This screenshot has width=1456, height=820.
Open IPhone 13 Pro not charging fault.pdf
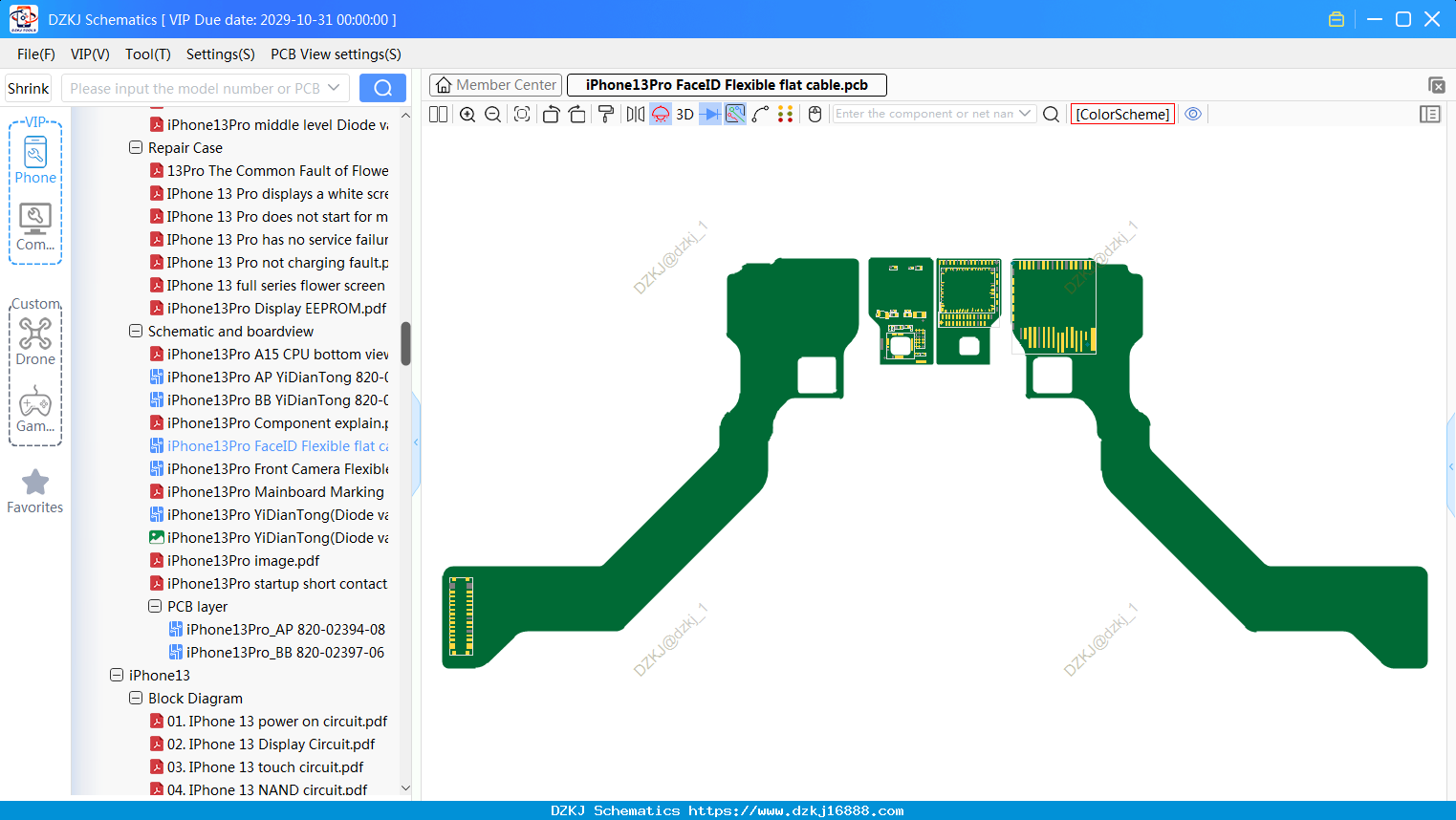269,263
